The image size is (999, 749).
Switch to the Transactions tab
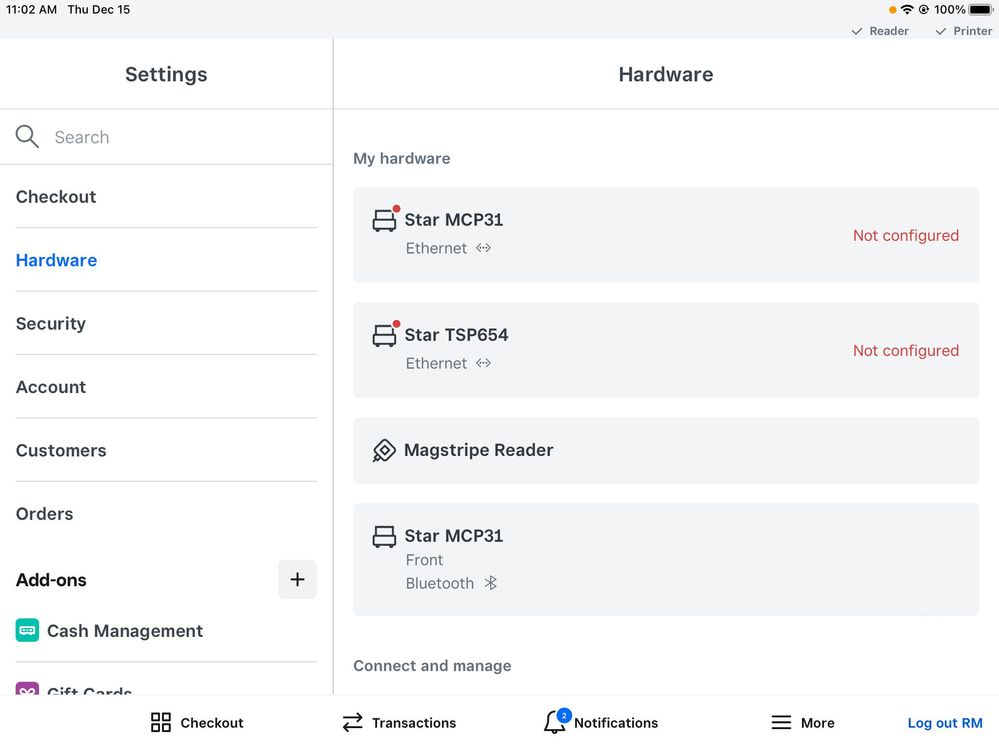point(399,722)
